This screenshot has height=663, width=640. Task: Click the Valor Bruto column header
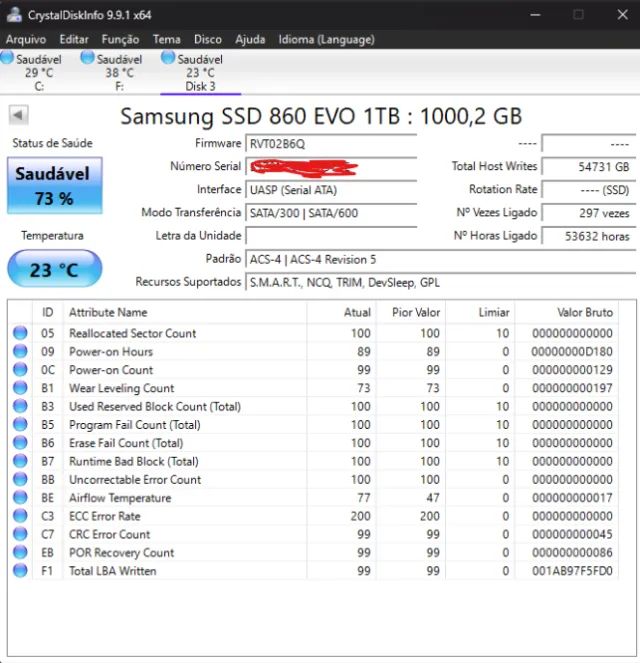tap(567, 312)
